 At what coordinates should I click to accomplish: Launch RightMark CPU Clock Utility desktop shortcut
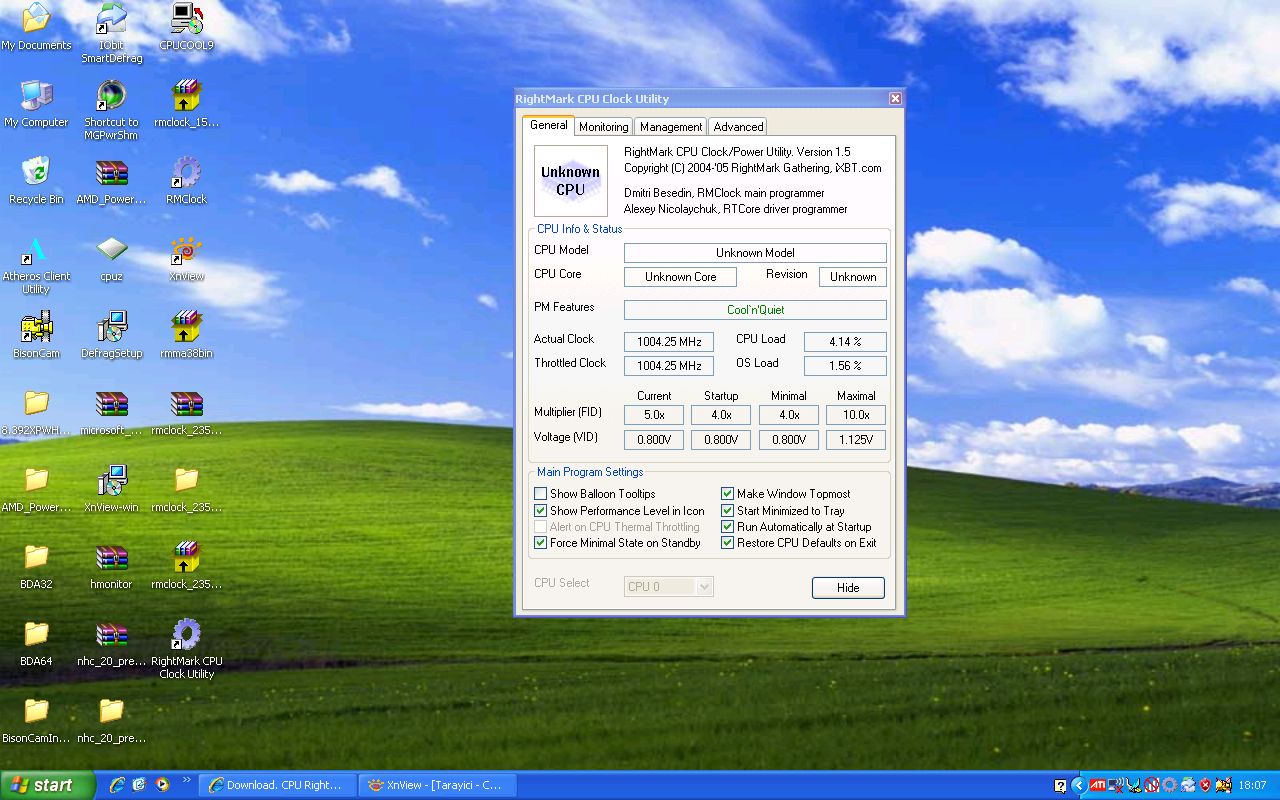[186, 650]
